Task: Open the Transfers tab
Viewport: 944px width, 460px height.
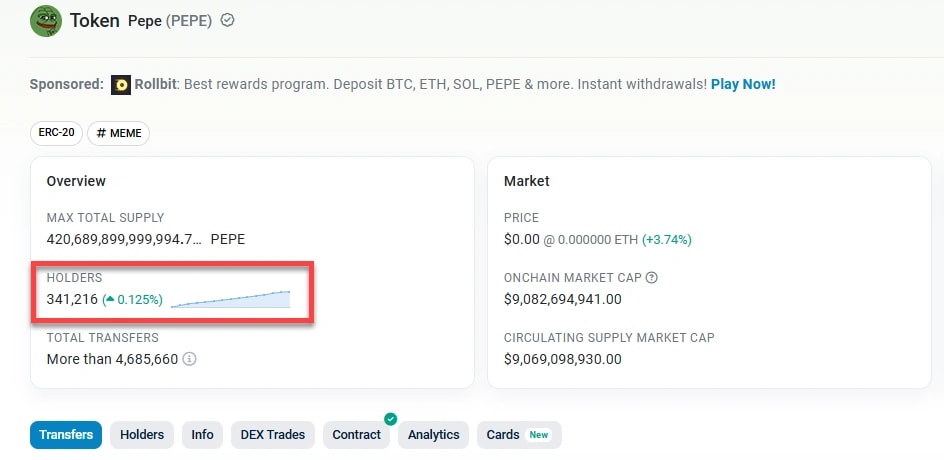Action: click(x=66, y=435)
